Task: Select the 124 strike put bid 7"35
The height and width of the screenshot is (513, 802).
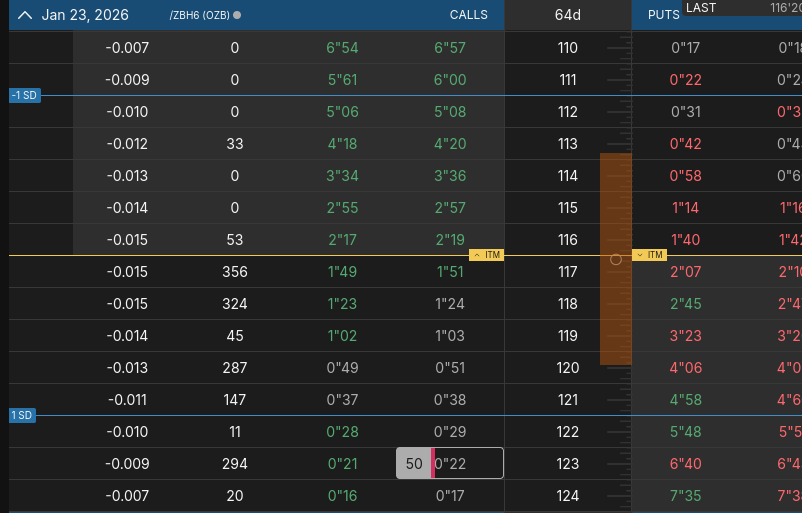Action: (685, 496)
